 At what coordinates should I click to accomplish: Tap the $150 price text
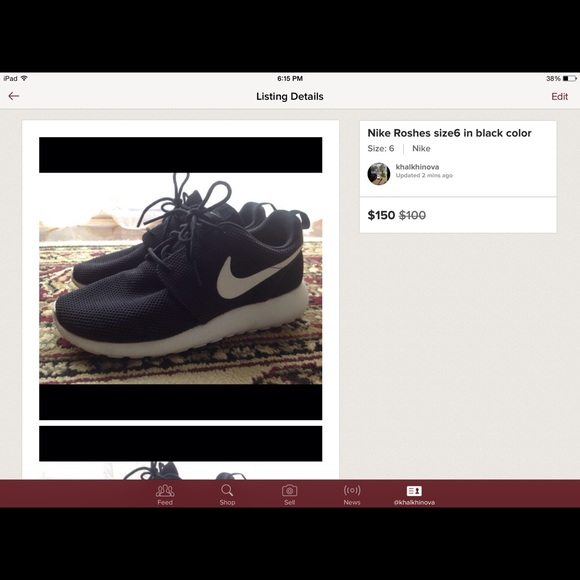(x=381, y=215)
